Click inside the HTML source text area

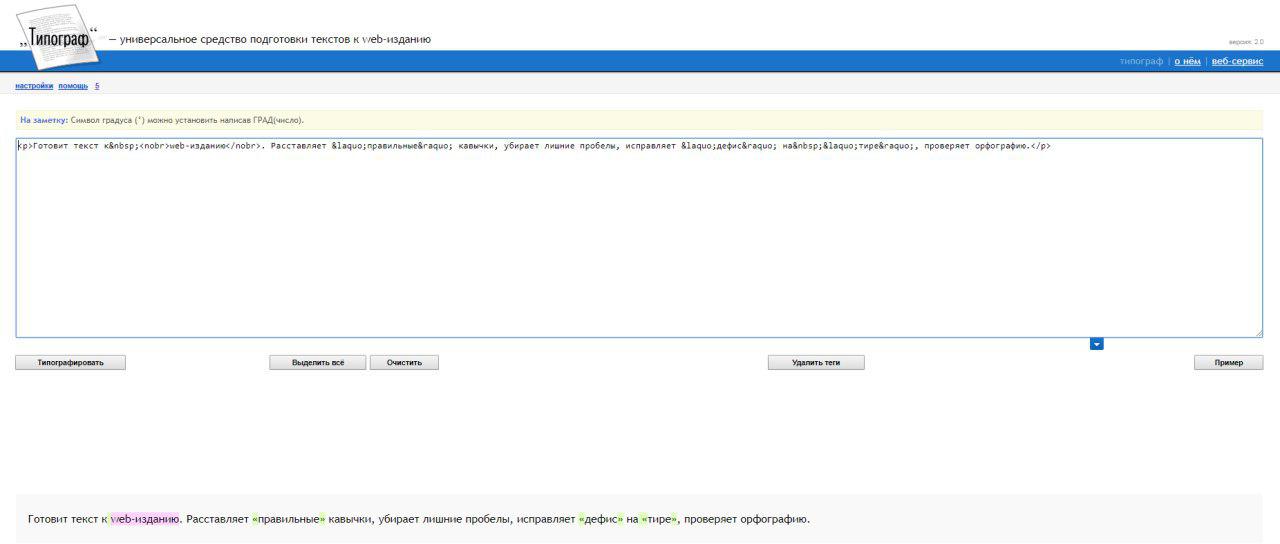click(639, 240)
